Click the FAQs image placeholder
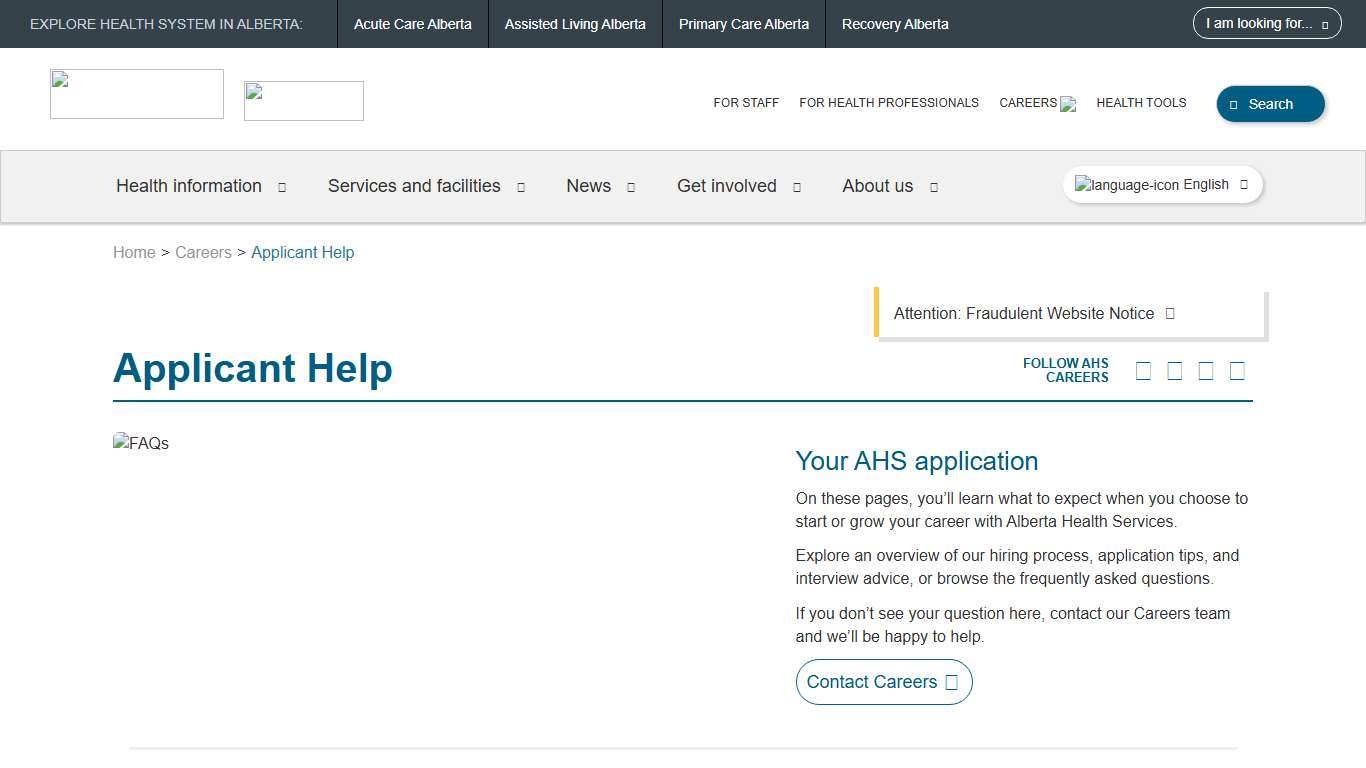Image resolution: width=1366 pixels, height=768 pixels. [141, 442]
